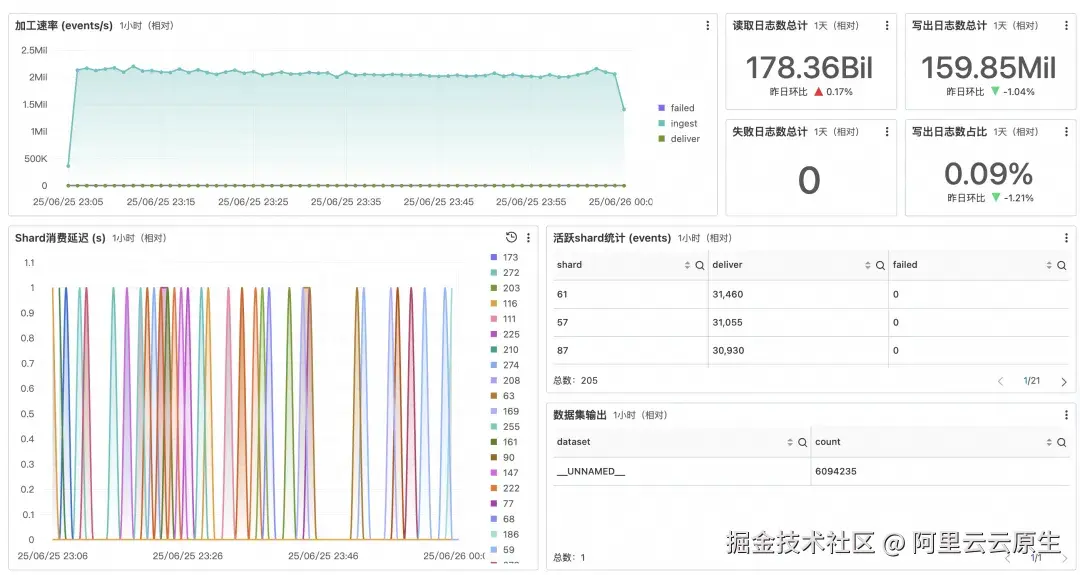
Task: Toggle shard 274 in delay legend
Action: 505,365
